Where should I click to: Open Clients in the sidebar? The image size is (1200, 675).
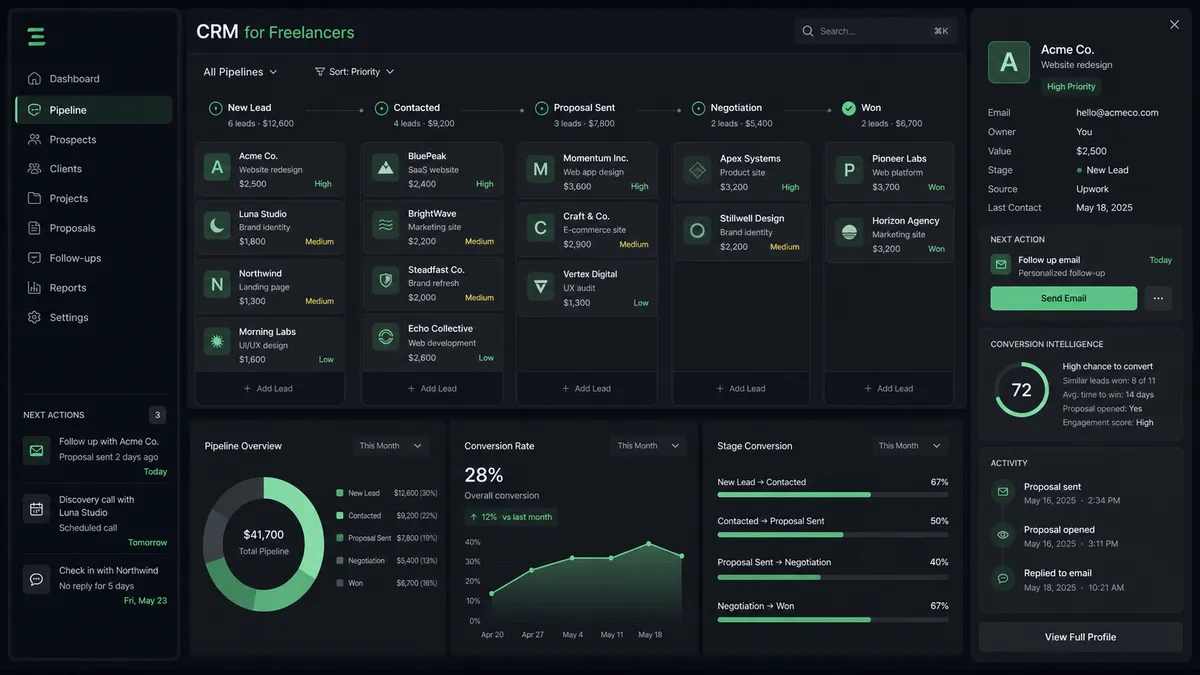94,169
